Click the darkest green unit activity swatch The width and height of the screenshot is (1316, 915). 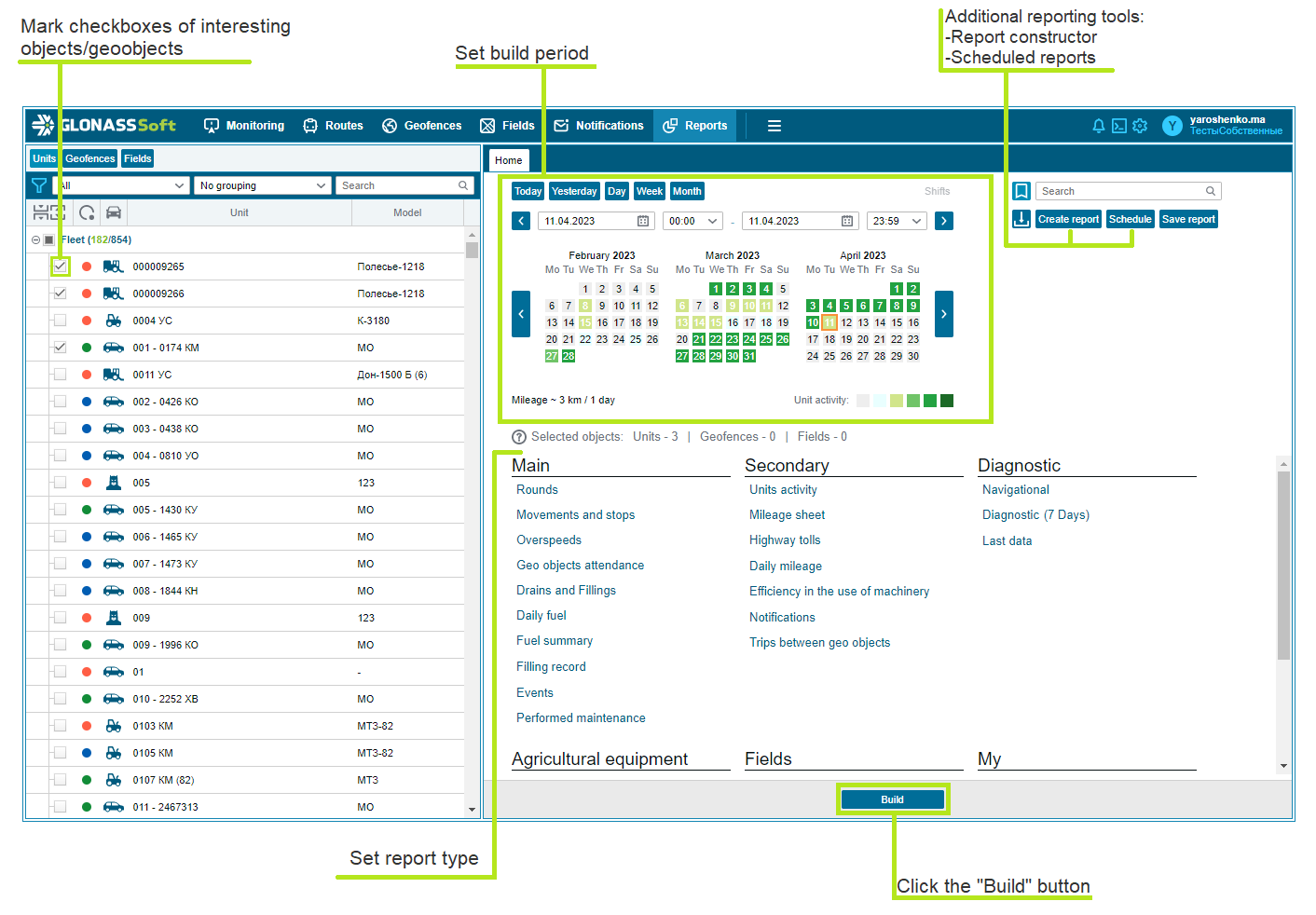click(x=947, y=401)
